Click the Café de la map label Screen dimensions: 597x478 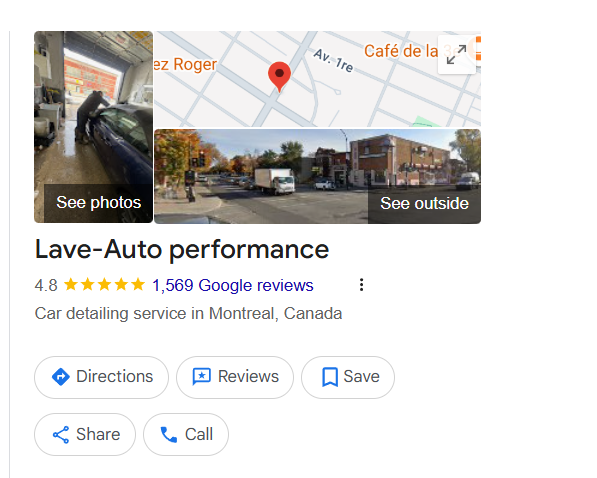pyautogui.click(x=401, y=51)
